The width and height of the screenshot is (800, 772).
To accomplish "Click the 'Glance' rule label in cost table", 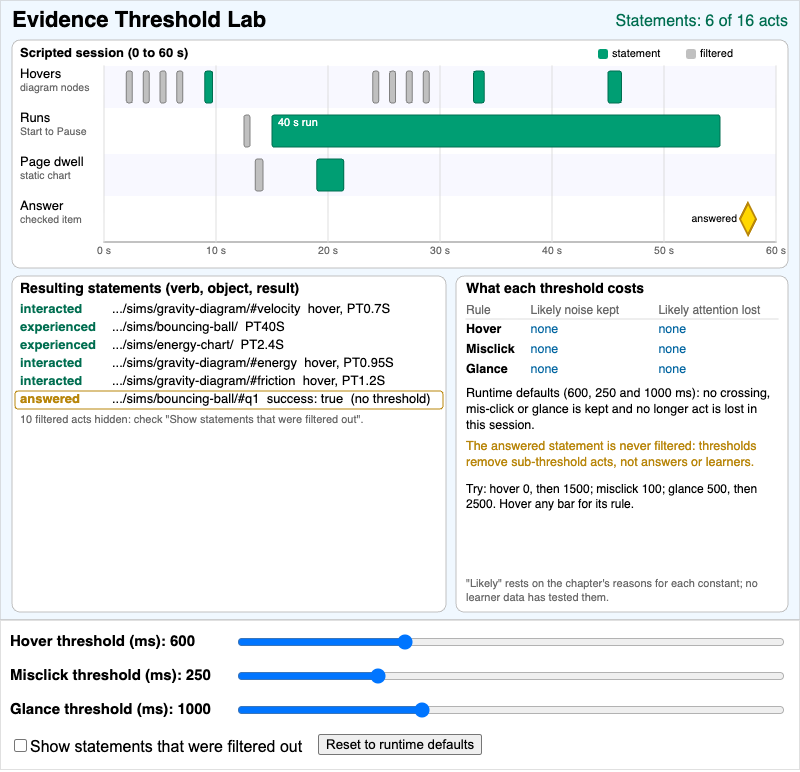I will [487, 369].
